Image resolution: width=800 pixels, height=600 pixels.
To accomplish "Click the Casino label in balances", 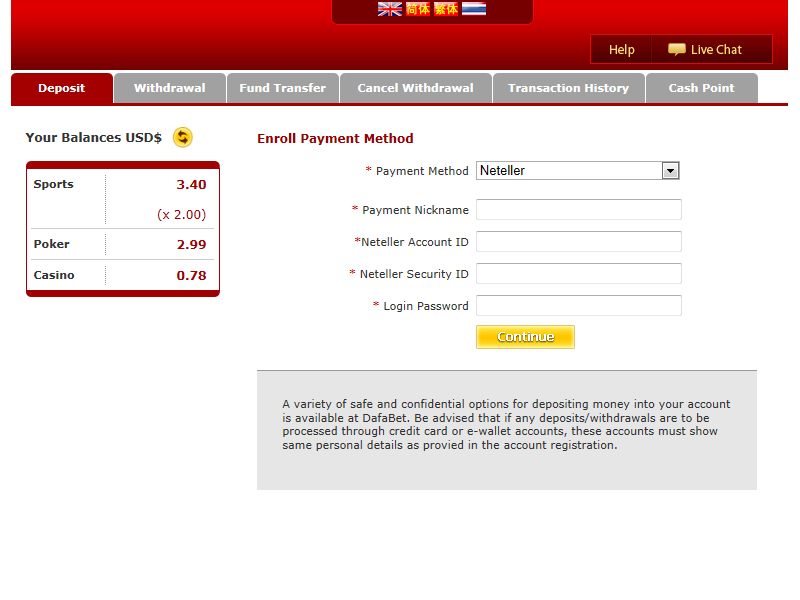I will coord(54,276).
